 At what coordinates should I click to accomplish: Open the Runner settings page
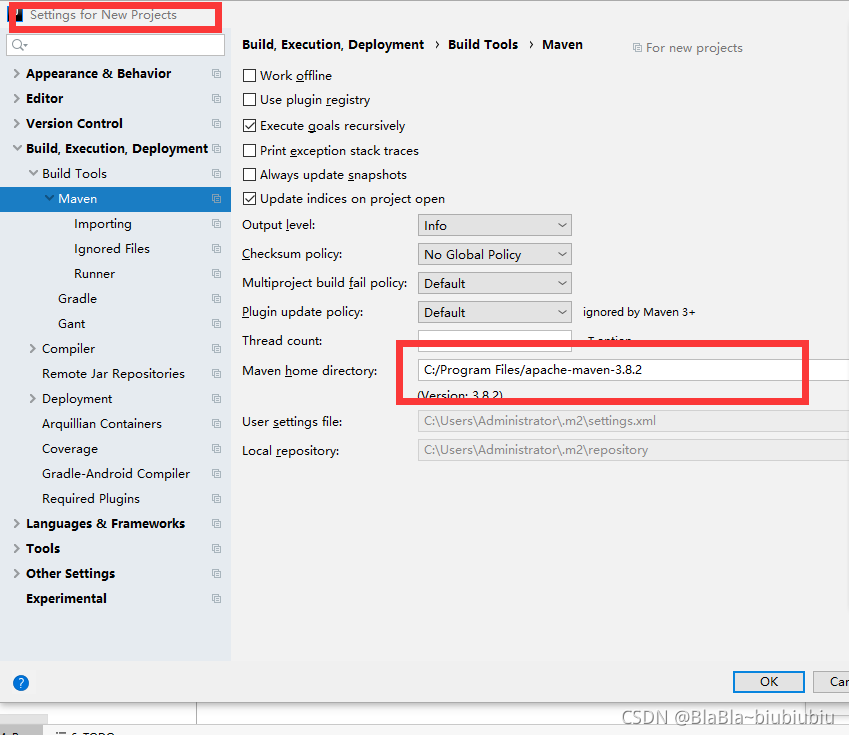pyautogui.click(x=94, y=274)
